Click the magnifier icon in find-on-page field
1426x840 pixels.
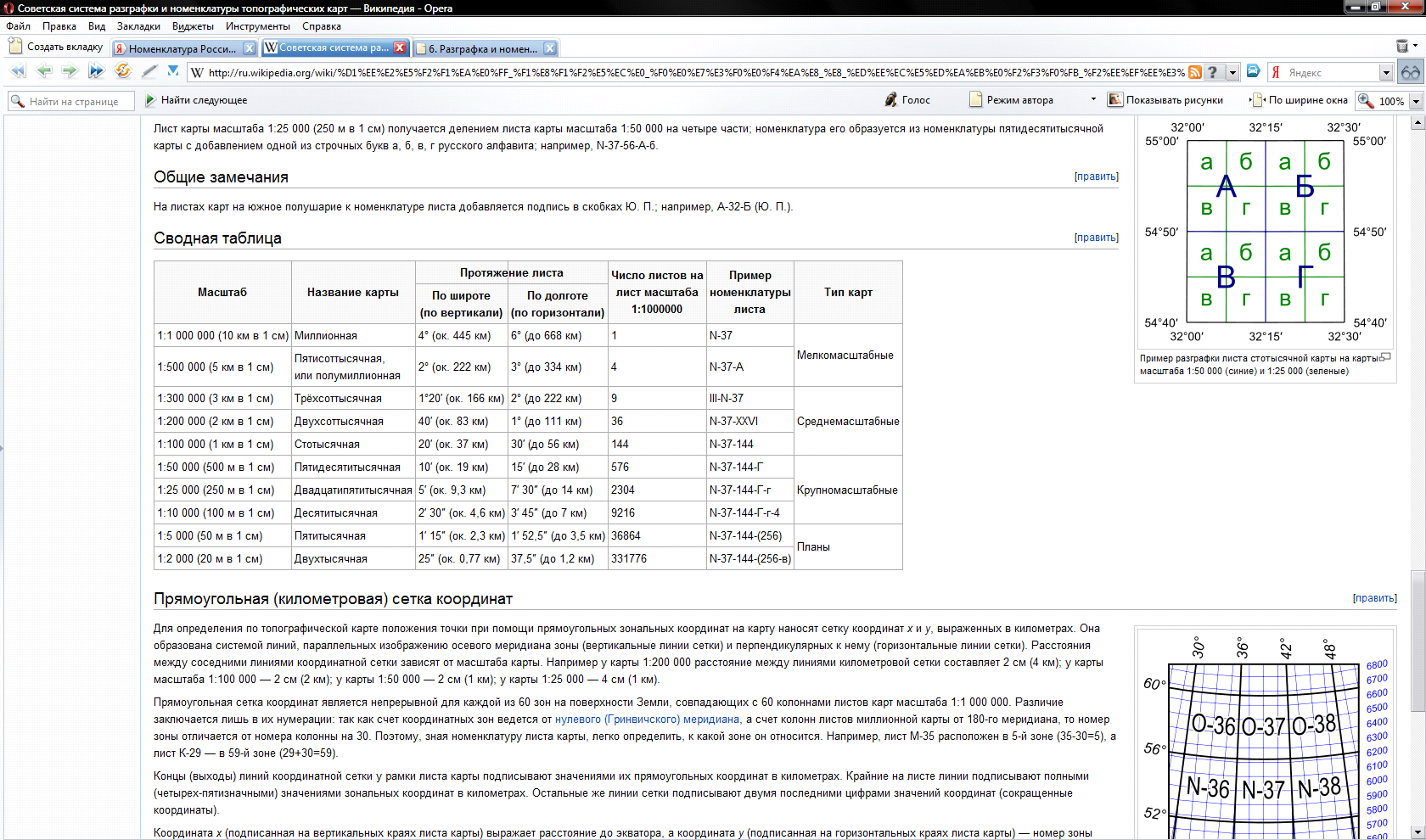[x=17, y=101]
